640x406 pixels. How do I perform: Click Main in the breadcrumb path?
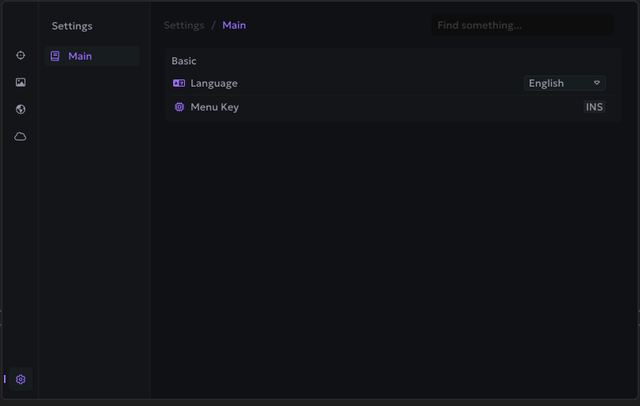234,25
